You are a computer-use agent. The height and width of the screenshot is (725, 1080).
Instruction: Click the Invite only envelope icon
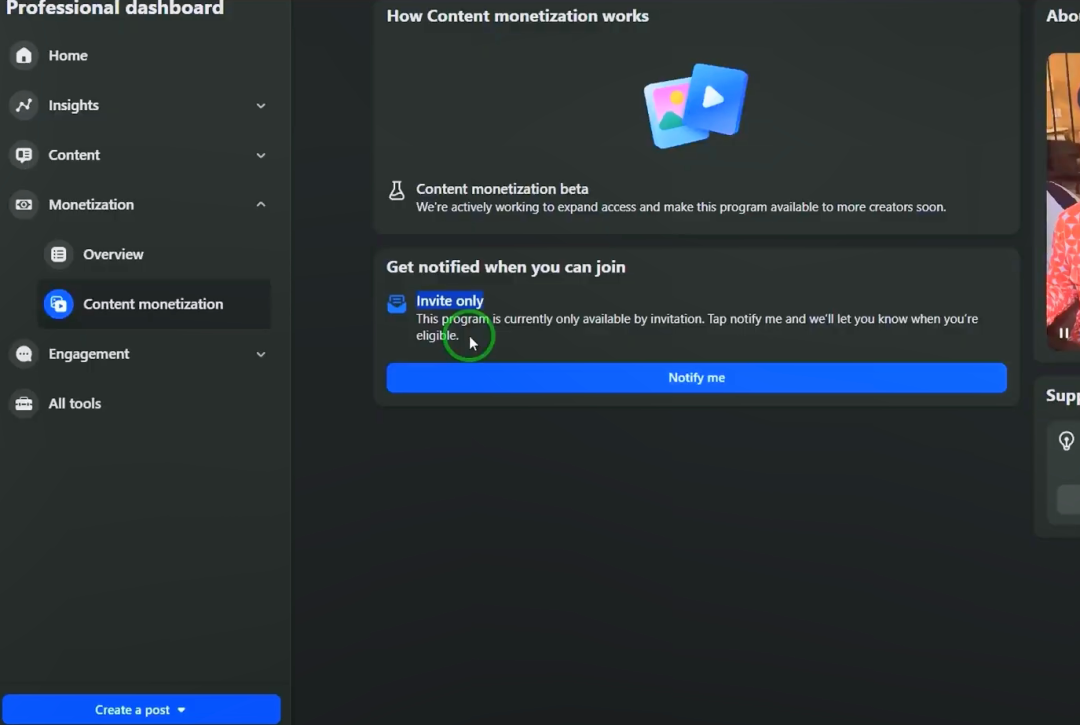coord(397,303)
